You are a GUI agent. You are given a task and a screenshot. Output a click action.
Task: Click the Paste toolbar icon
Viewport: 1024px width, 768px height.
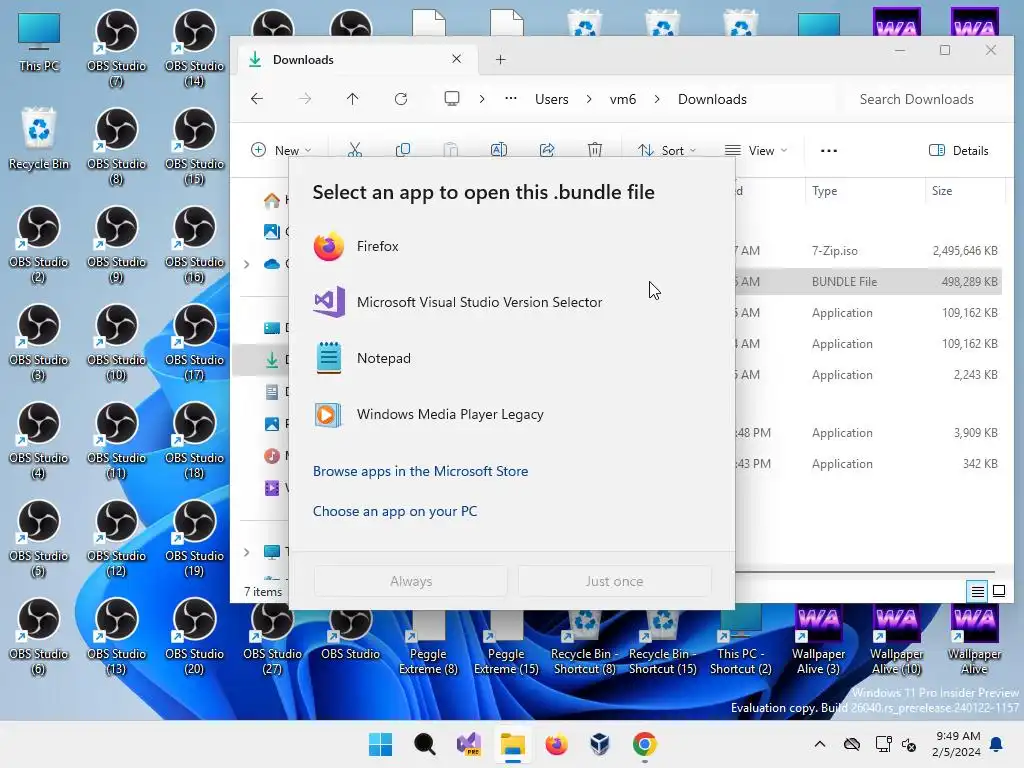[451, 150]
